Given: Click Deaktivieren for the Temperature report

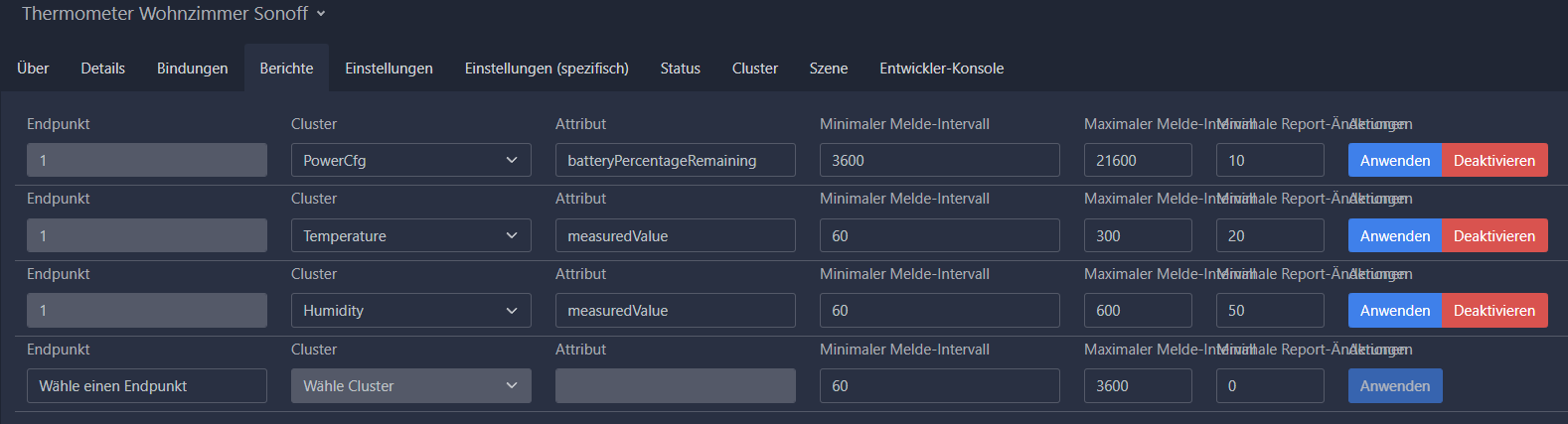Looking at the screenshot, I should (1493, 235).
